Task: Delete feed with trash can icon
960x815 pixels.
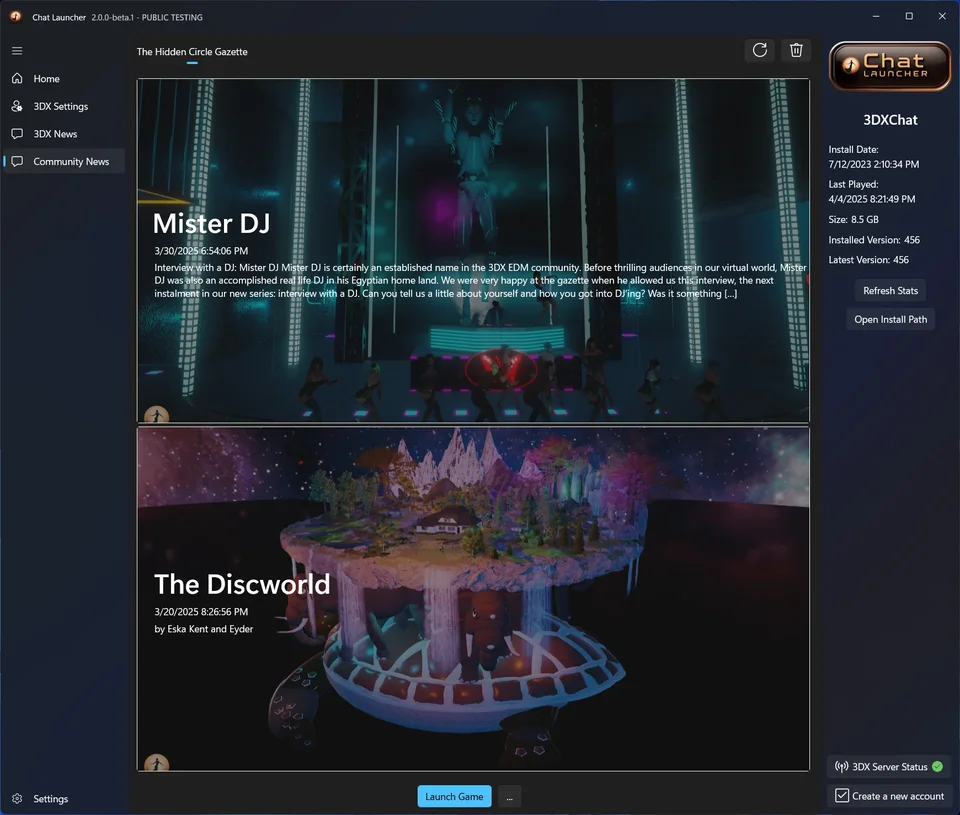Action: pos(796,50)
